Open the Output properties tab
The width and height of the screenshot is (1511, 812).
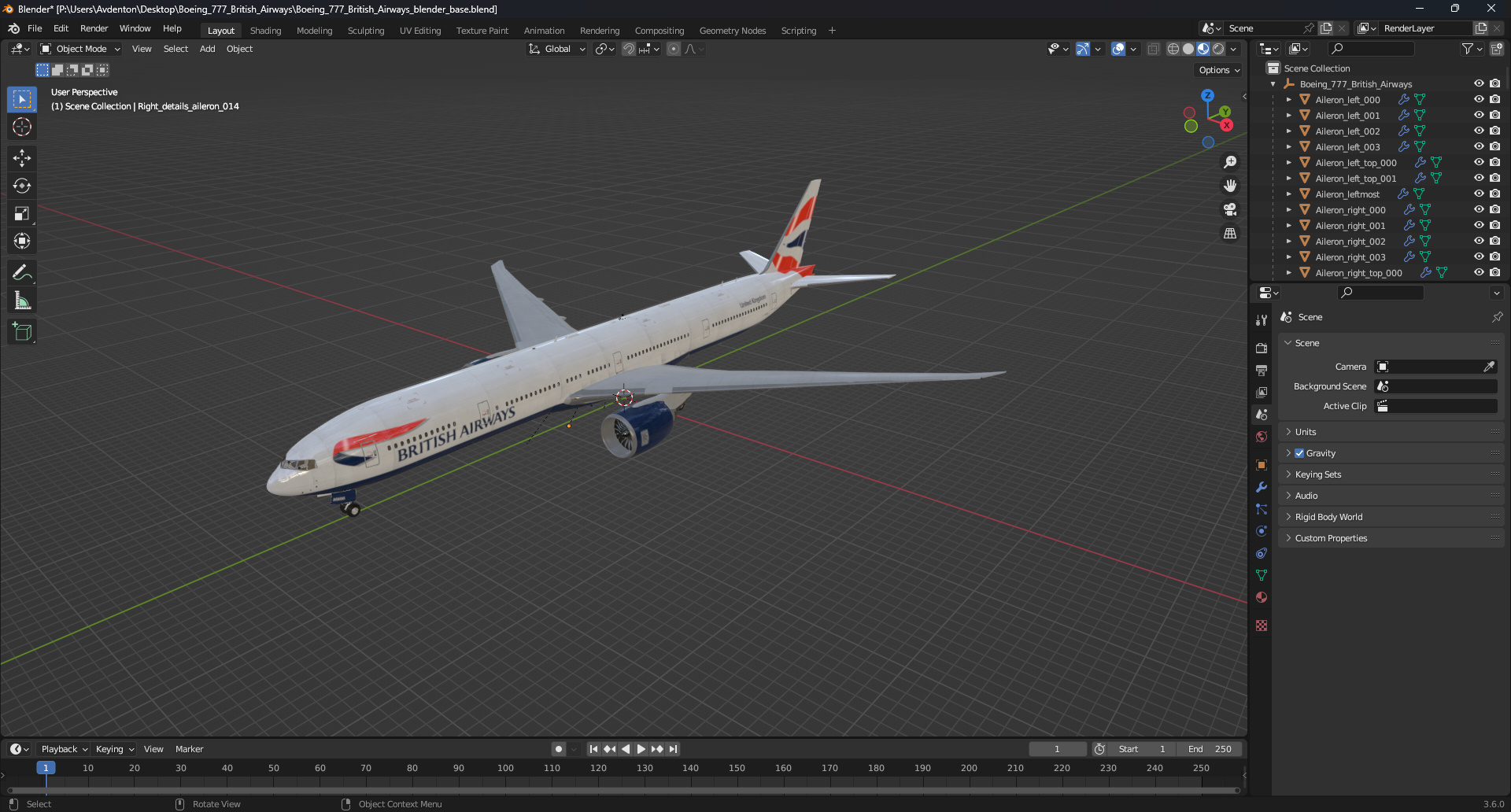(x=1262, y=370)
